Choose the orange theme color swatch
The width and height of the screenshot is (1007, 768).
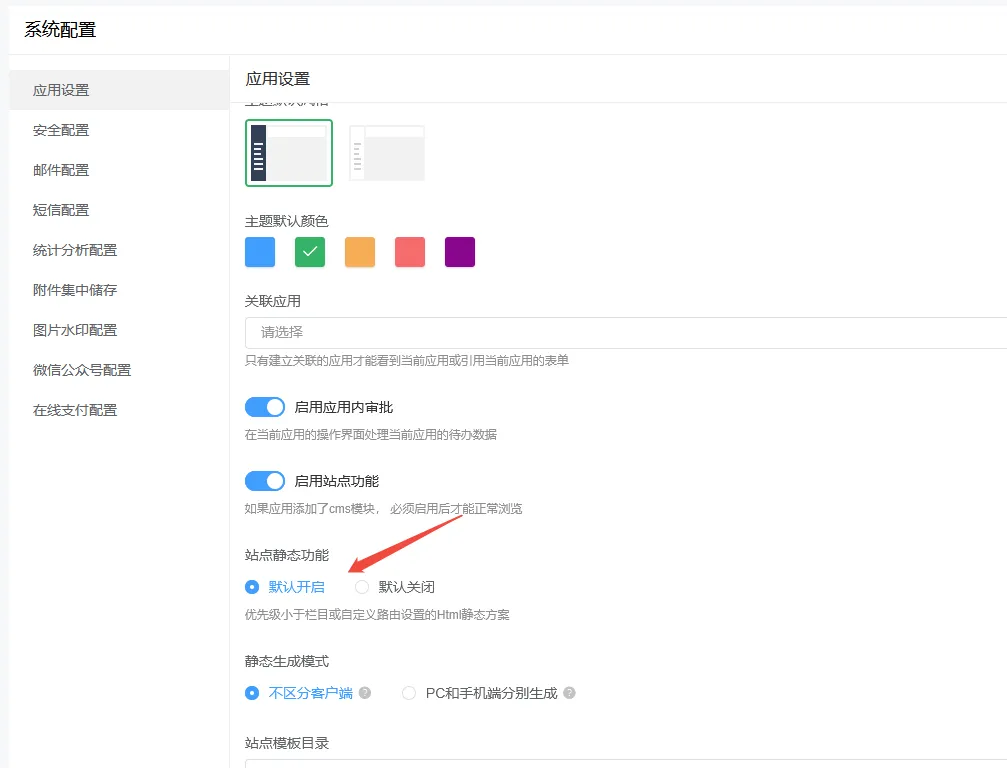coord(360,252)
